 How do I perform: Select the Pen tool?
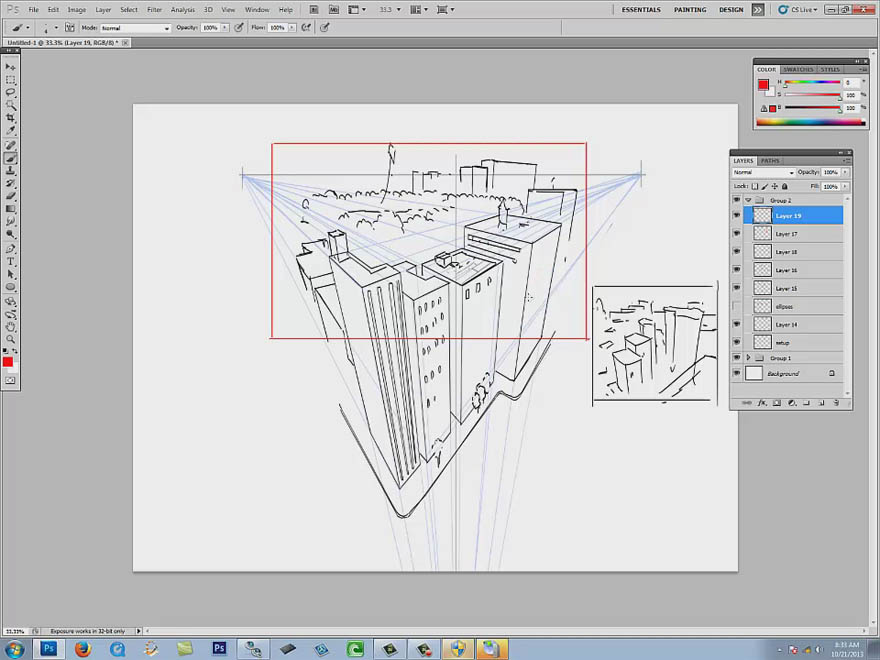coord(10,249)
